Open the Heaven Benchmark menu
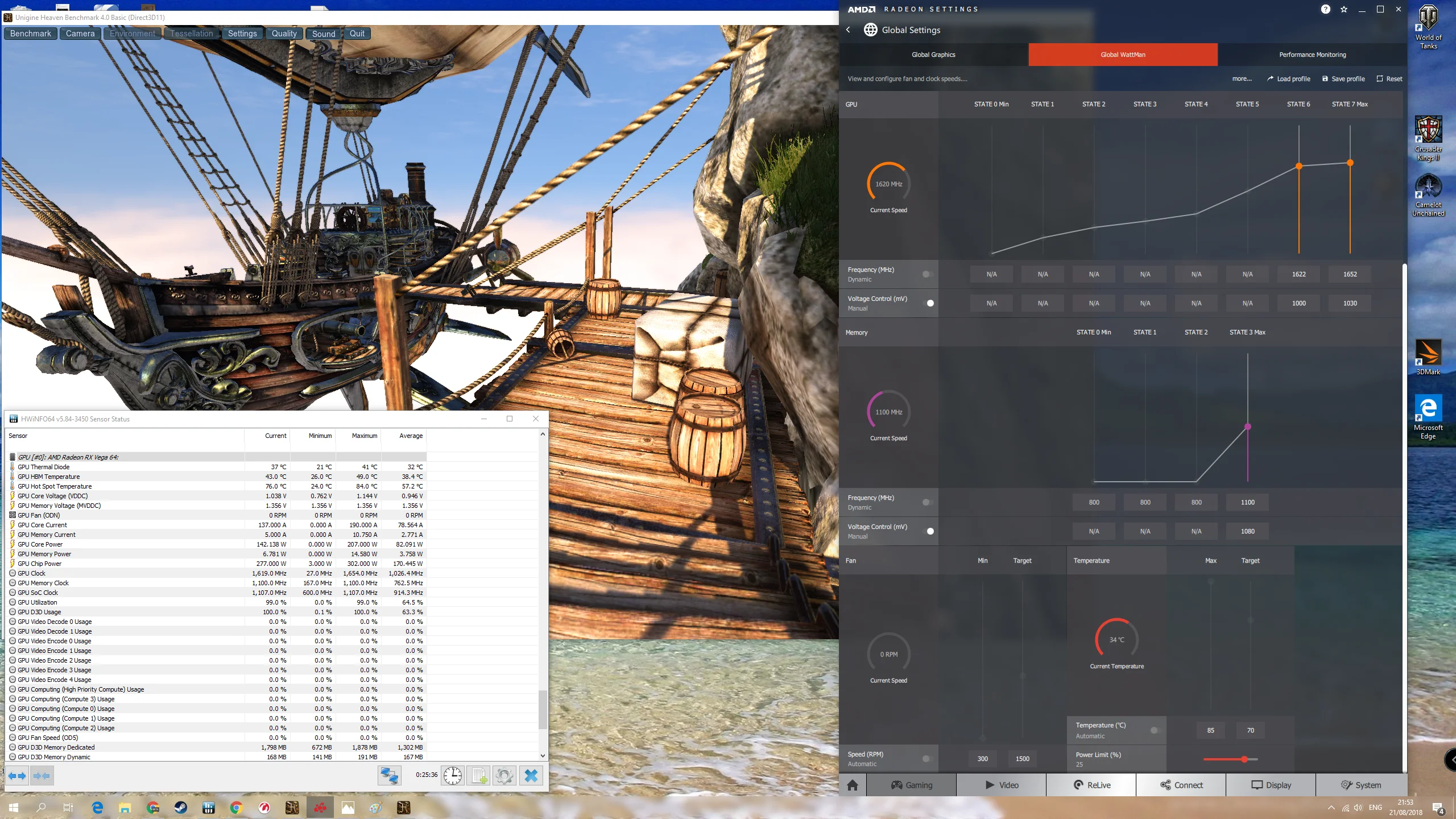This screenshot has width=1456, height=819. tap(31, 34)
